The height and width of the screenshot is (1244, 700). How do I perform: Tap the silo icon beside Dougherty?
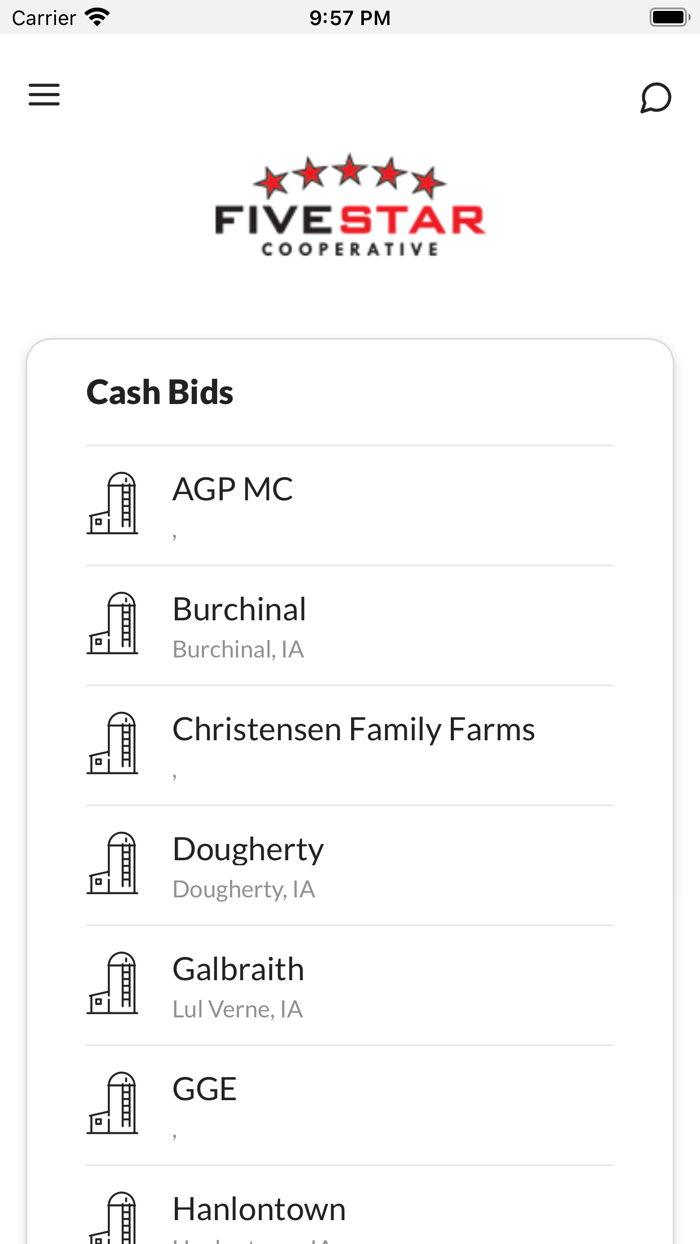tap(112, 863)
